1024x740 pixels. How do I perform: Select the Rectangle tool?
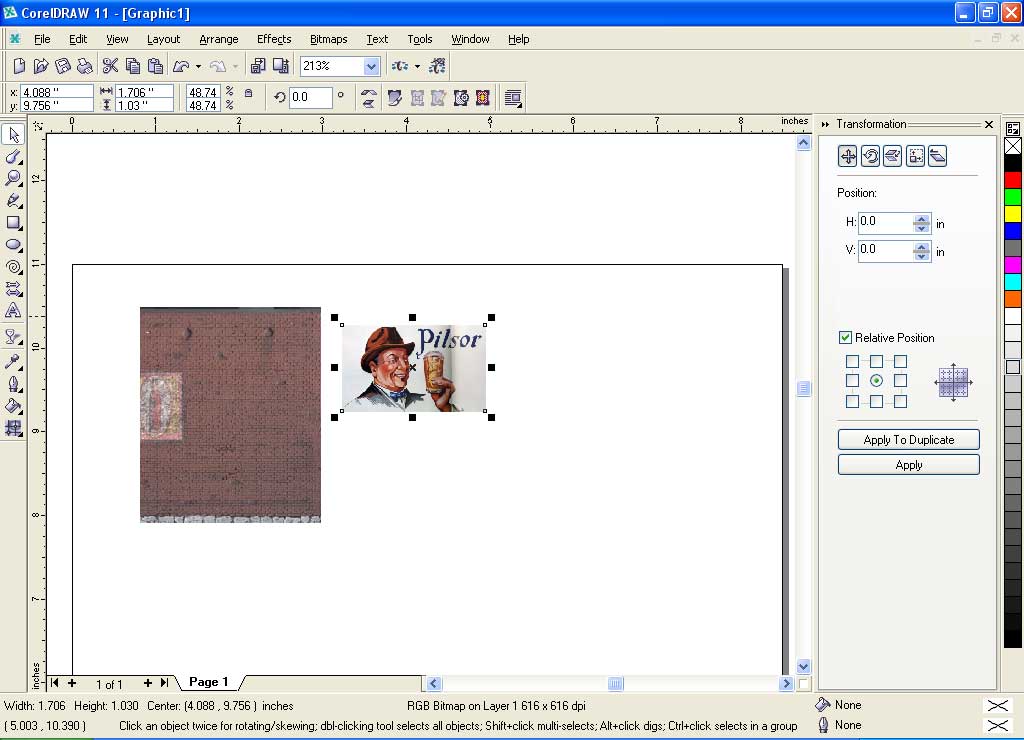(x=13, y=222)
